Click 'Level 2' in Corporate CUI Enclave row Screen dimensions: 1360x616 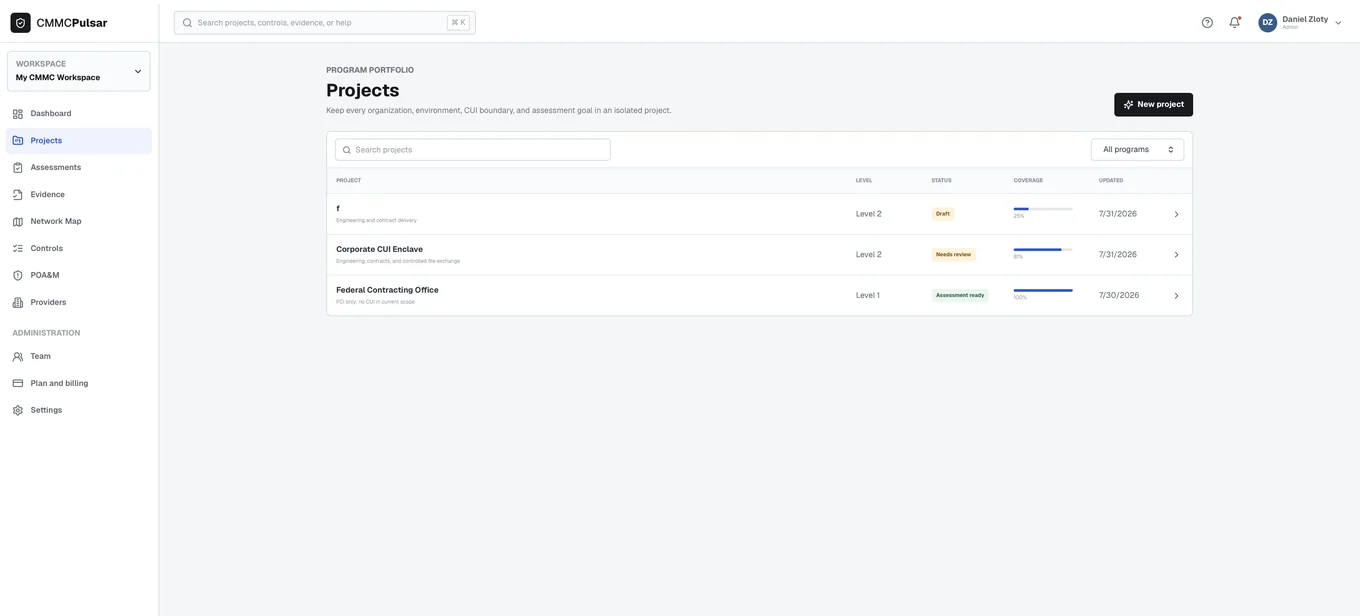pyautogui.click(x=869, y=255)
